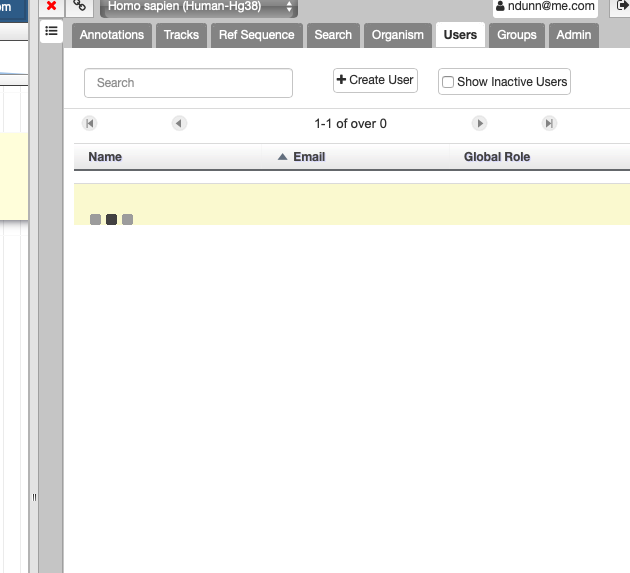The width and height of the screenshot is (630, 573).
Task: Click the 1-1 of over 0 text
Action: [x=350, y=124]
